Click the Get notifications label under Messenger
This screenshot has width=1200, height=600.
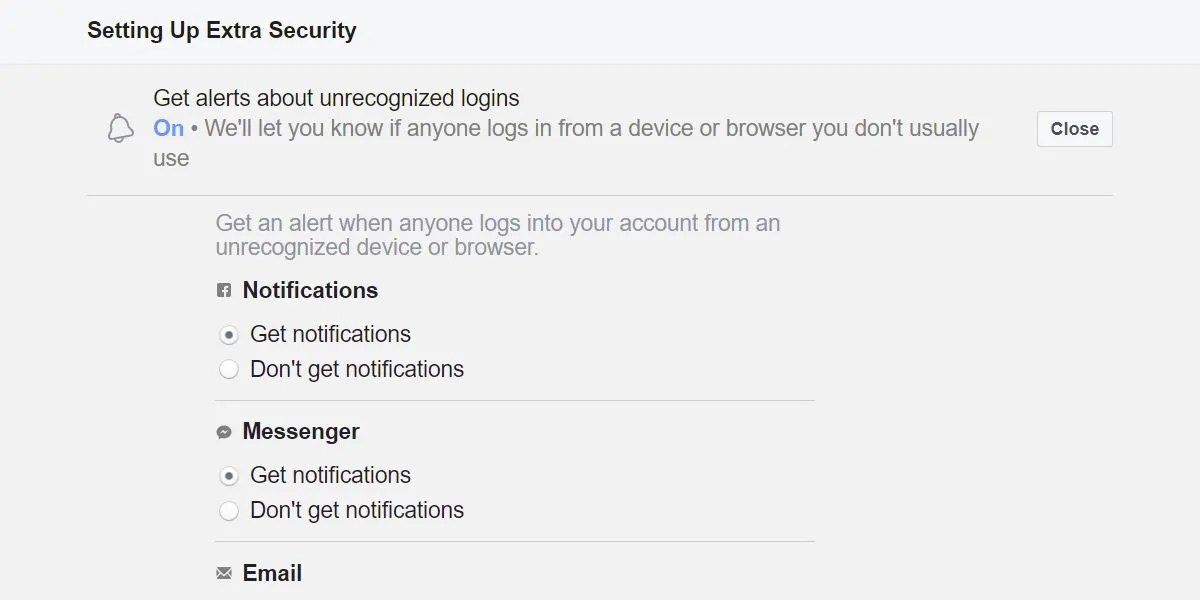[330, 475]
